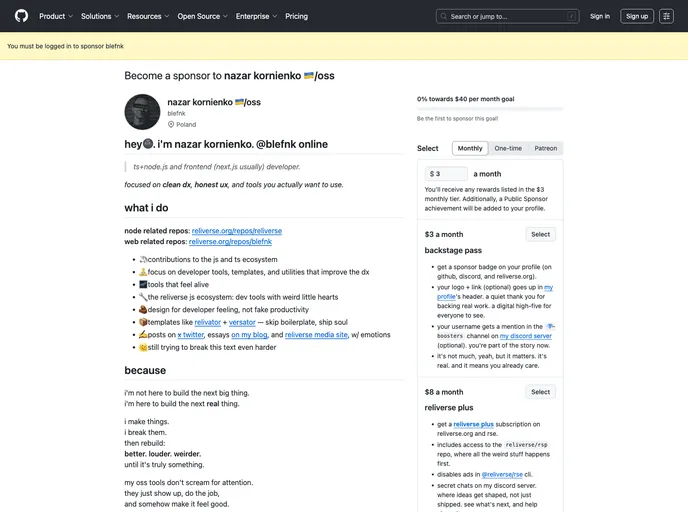Expand the Product dropdown menu
The height and width of the screenshot is (512, 688).
[55, 16]
